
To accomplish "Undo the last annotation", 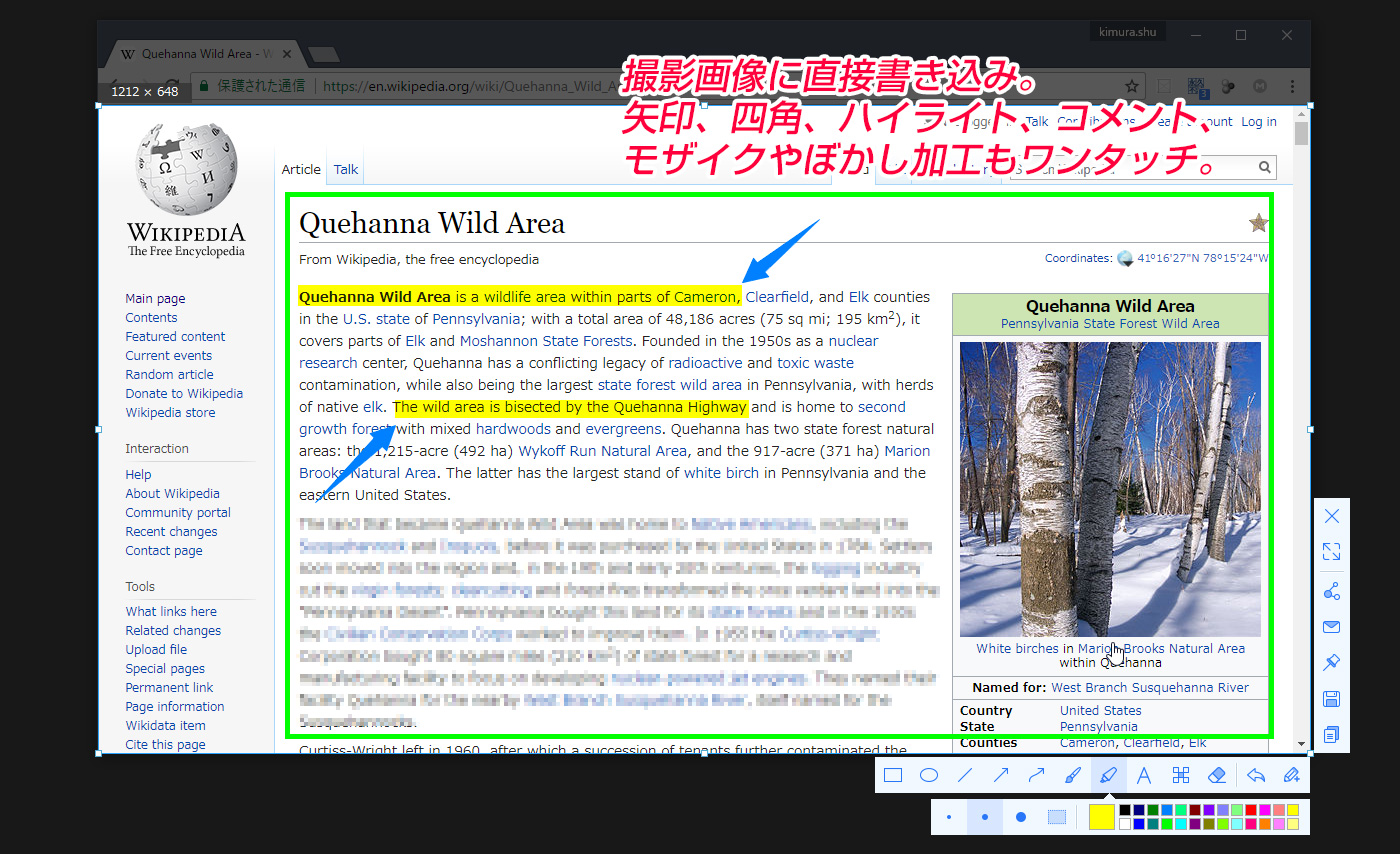I will 1257,775.
